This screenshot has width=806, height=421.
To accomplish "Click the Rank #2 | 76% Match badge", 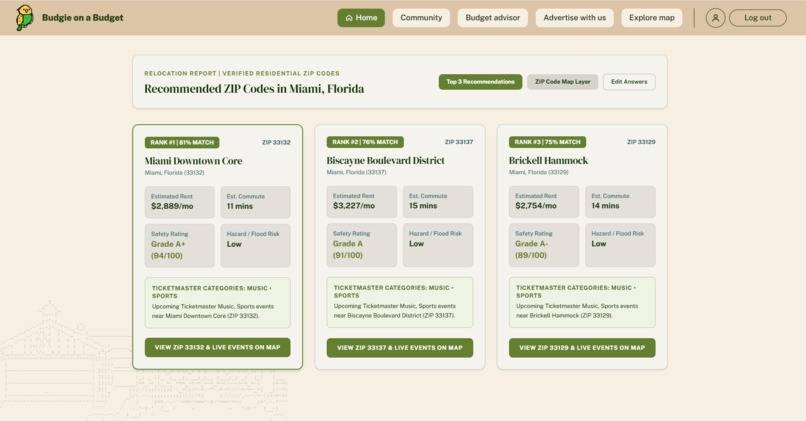I will click(x=365, y=142).
